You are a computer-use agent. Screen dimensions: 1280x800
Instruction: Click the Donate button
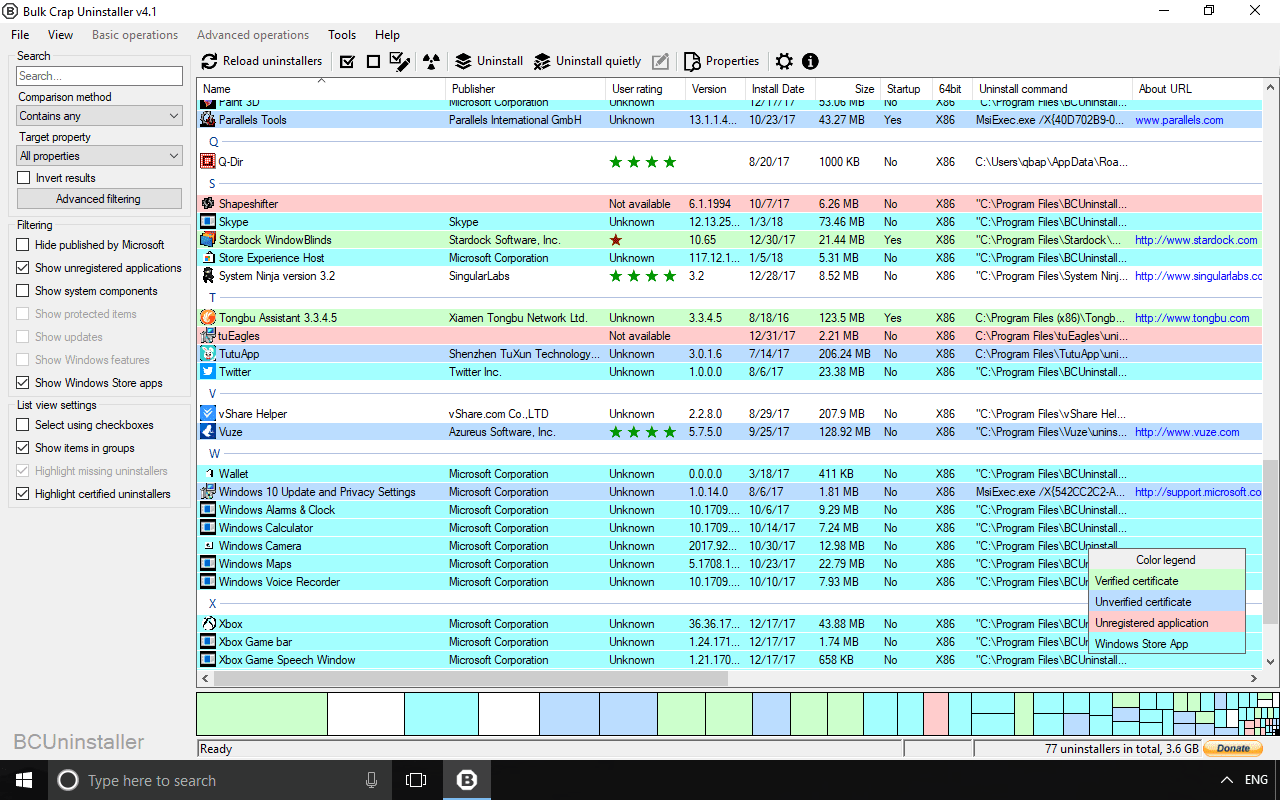point(1233,748)
